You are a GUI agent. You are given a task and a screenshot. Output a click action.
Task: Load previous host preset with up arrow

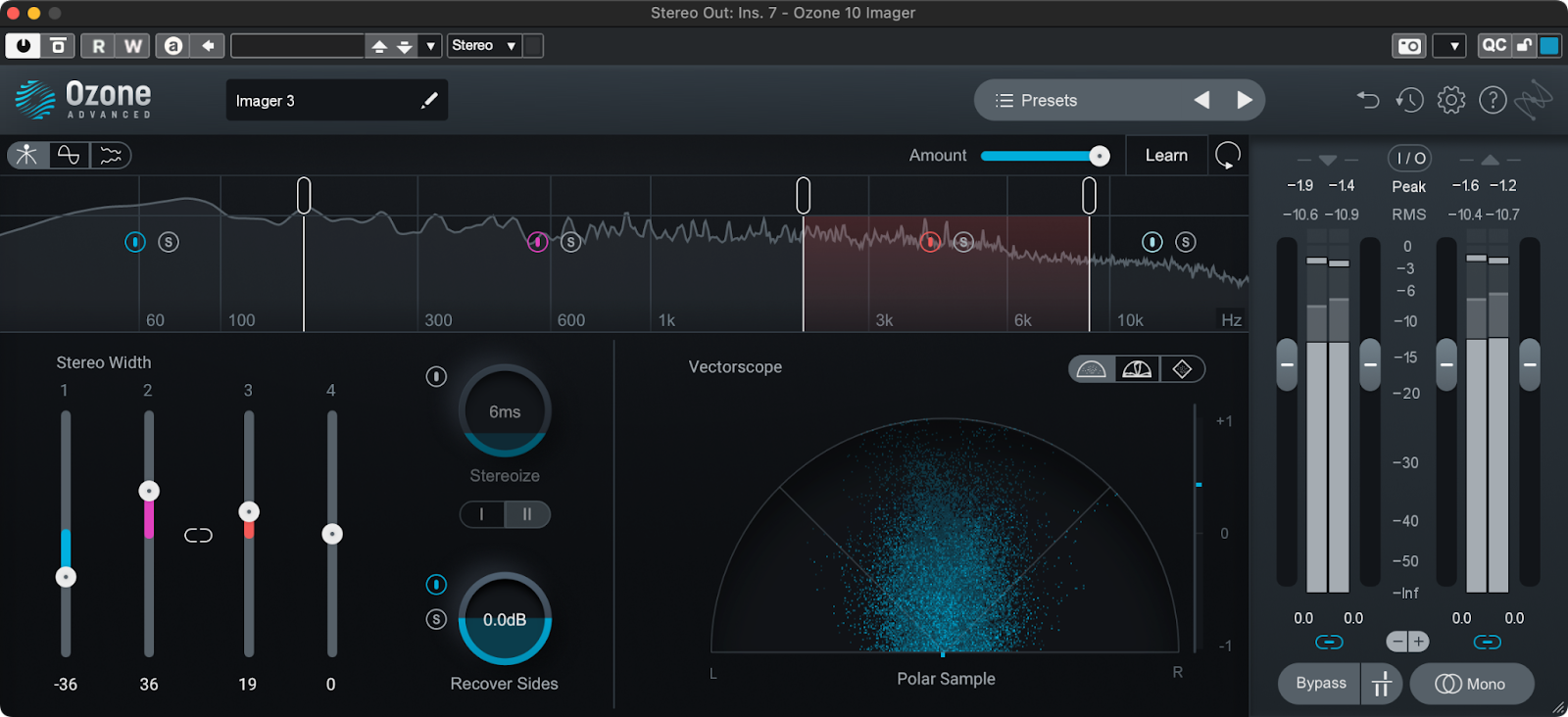[379, 46]
